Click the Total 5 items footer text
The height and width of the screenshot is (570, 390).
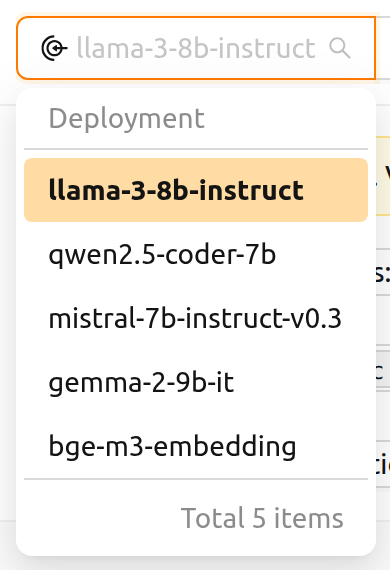coord(262,518)
